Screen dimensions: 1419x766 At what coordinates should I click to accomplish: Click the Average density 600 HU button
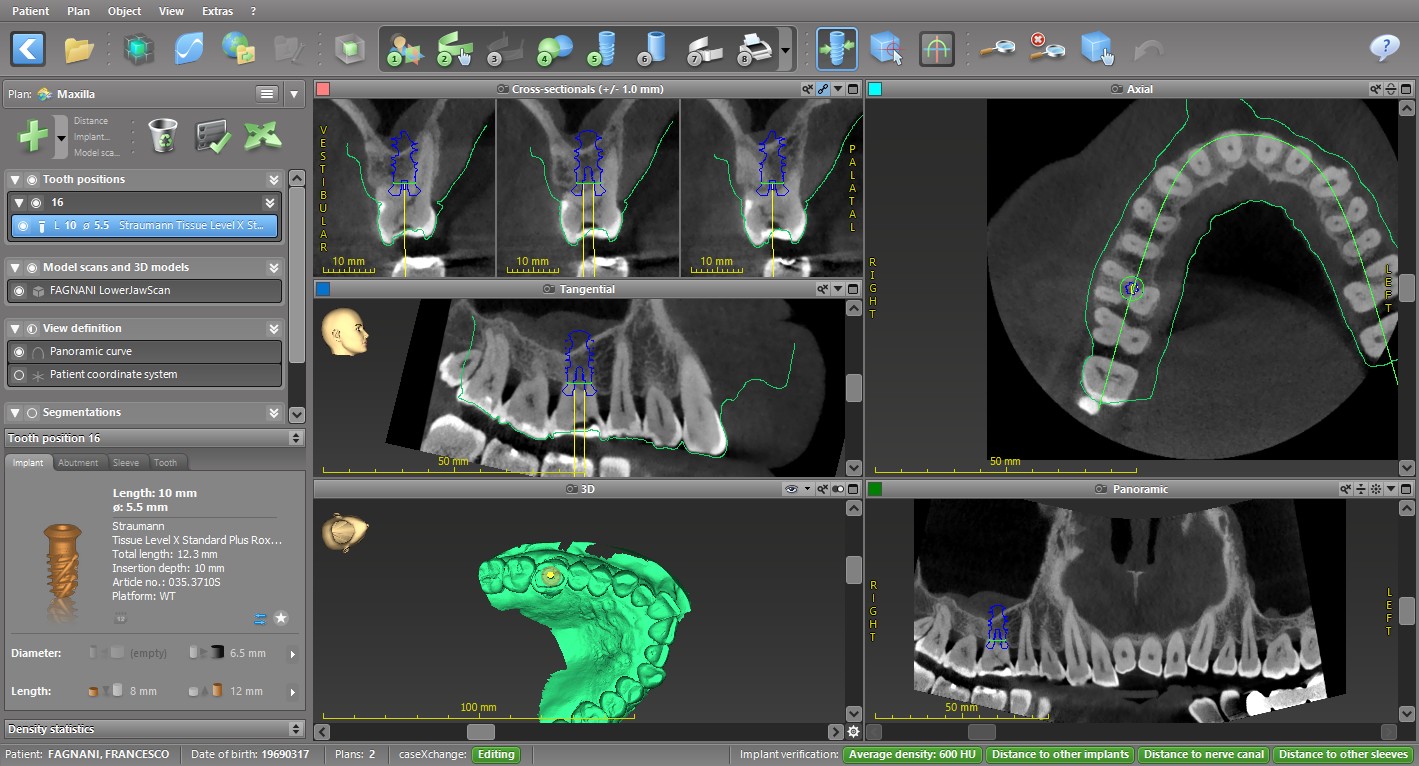(911, 755)
